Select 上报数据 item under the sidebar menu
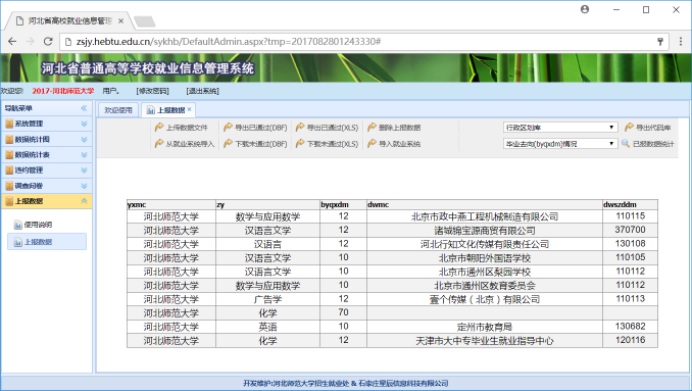 [x=47, y=242]
